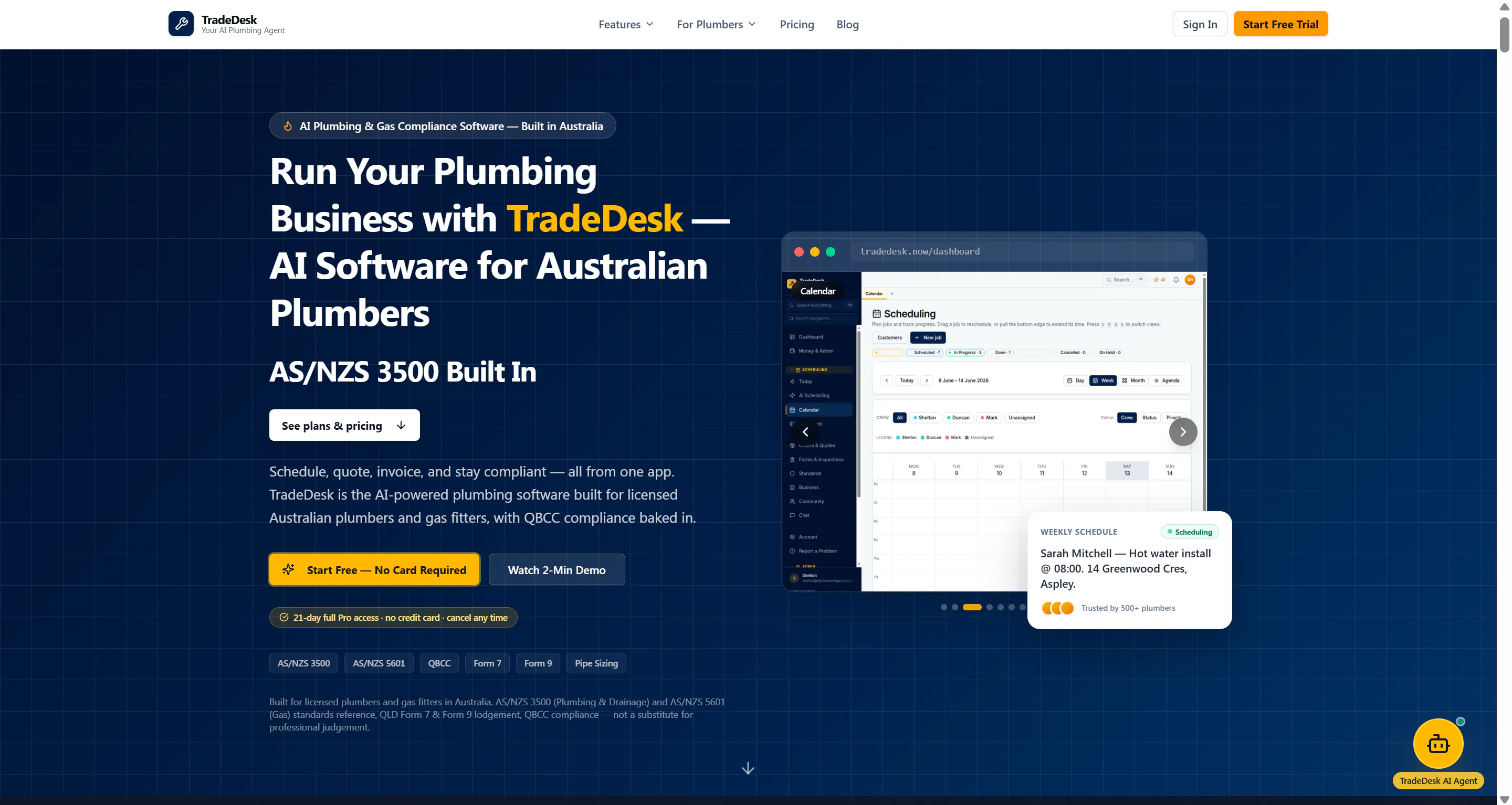Click the QBCC tag
Viewport: 1512px width, 805px height.
pyautogui.click(x=439, y=663)
